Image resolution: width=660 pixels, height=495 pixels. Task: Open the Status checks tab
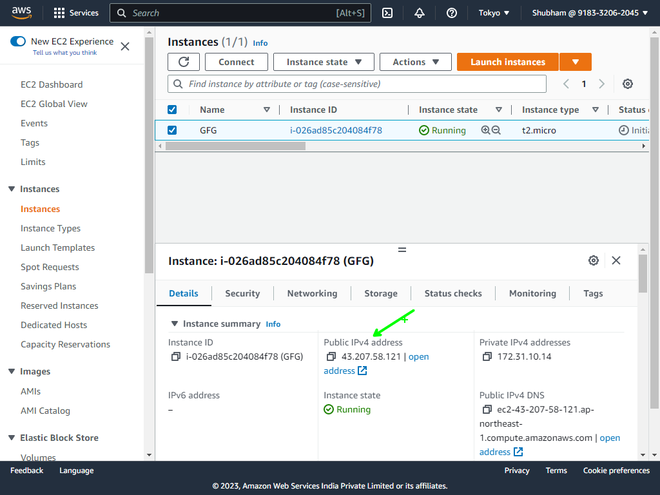tap(453, 293)
